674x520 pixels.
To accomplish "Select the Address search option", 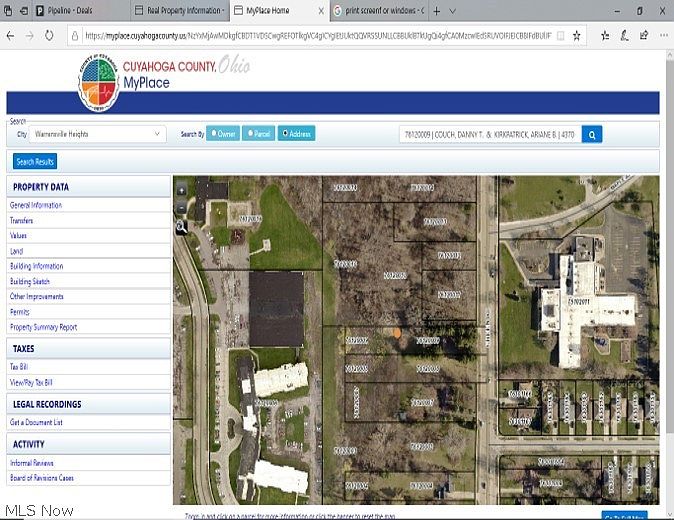I will [296, 134].
